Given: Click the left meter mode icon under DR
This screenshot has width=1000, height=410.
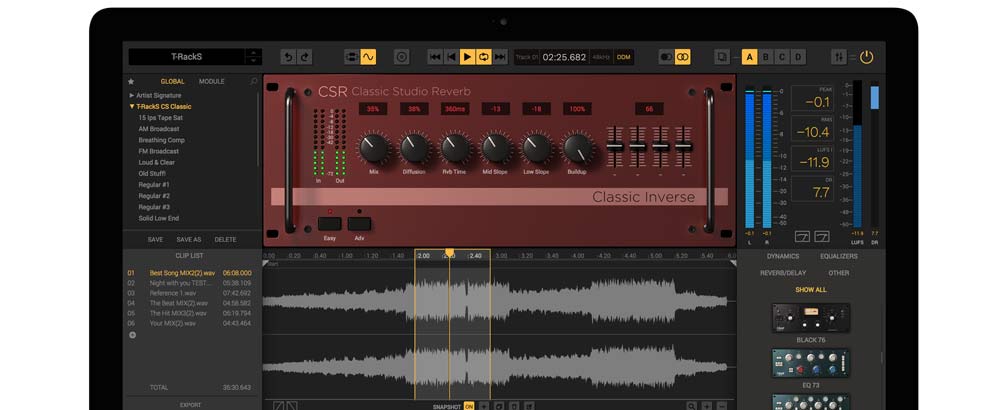Looking at the screenshot, I should 802,237.
